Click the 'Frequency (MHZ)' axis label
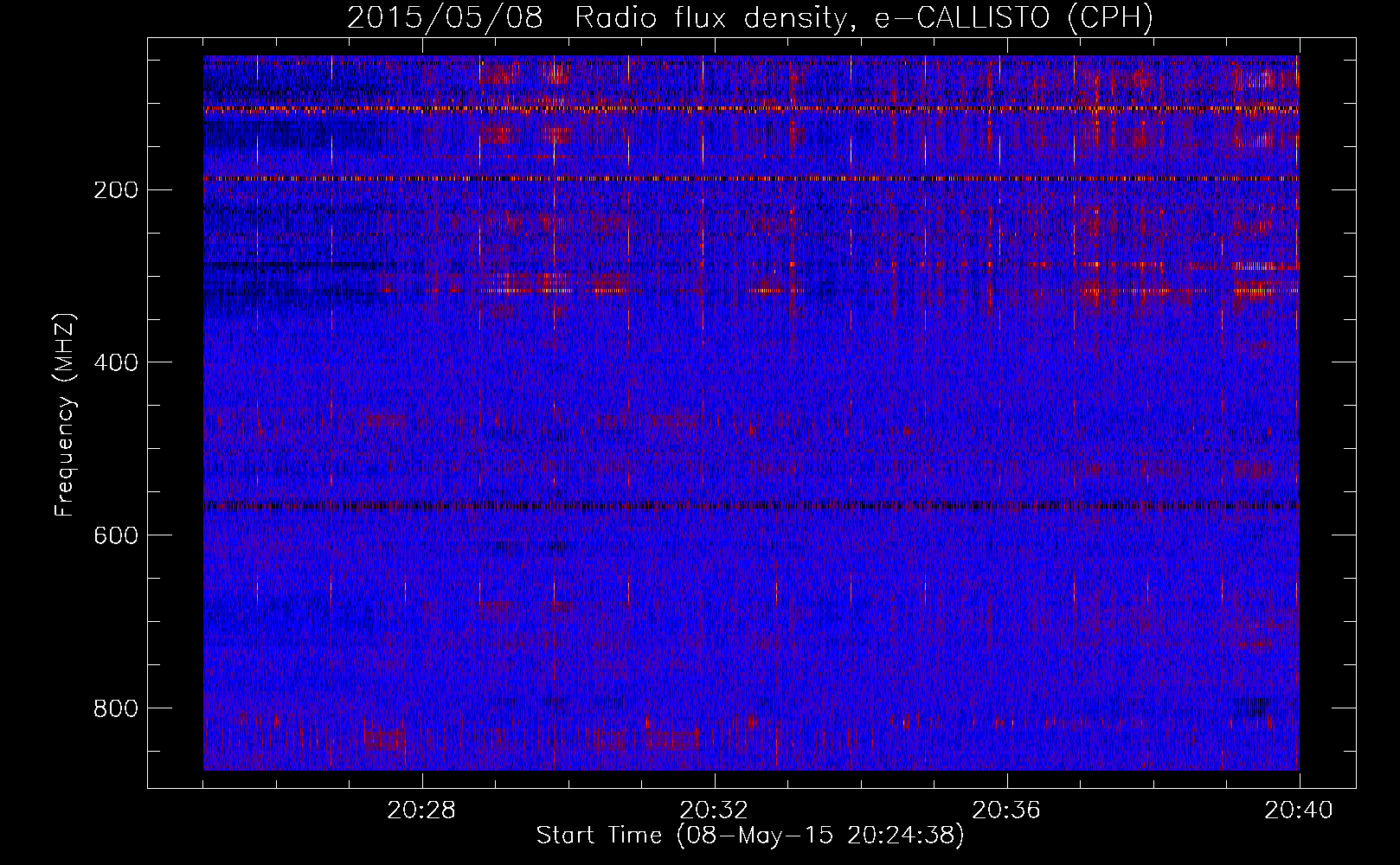This screenshot has width=1400, height=865. [65, 415]
